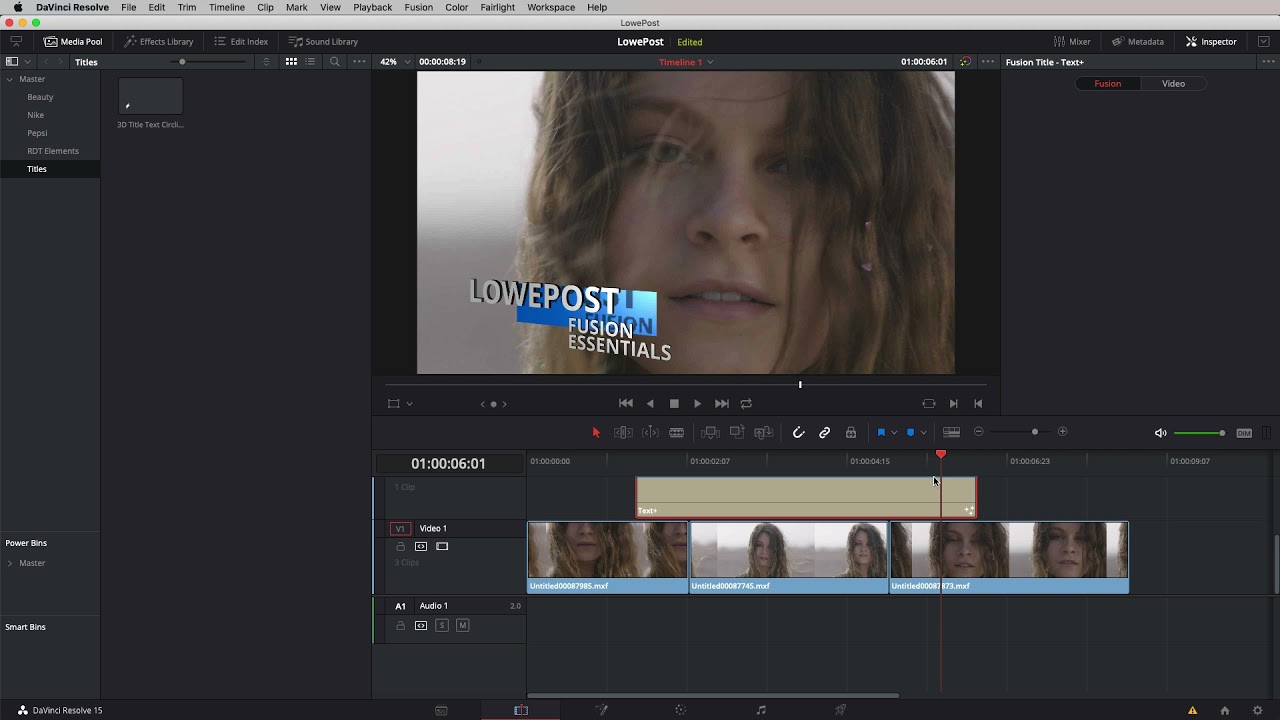The image size is (1280, 720).
Task: Toggle Linked Selection chain icon
Action: (825, 432)
